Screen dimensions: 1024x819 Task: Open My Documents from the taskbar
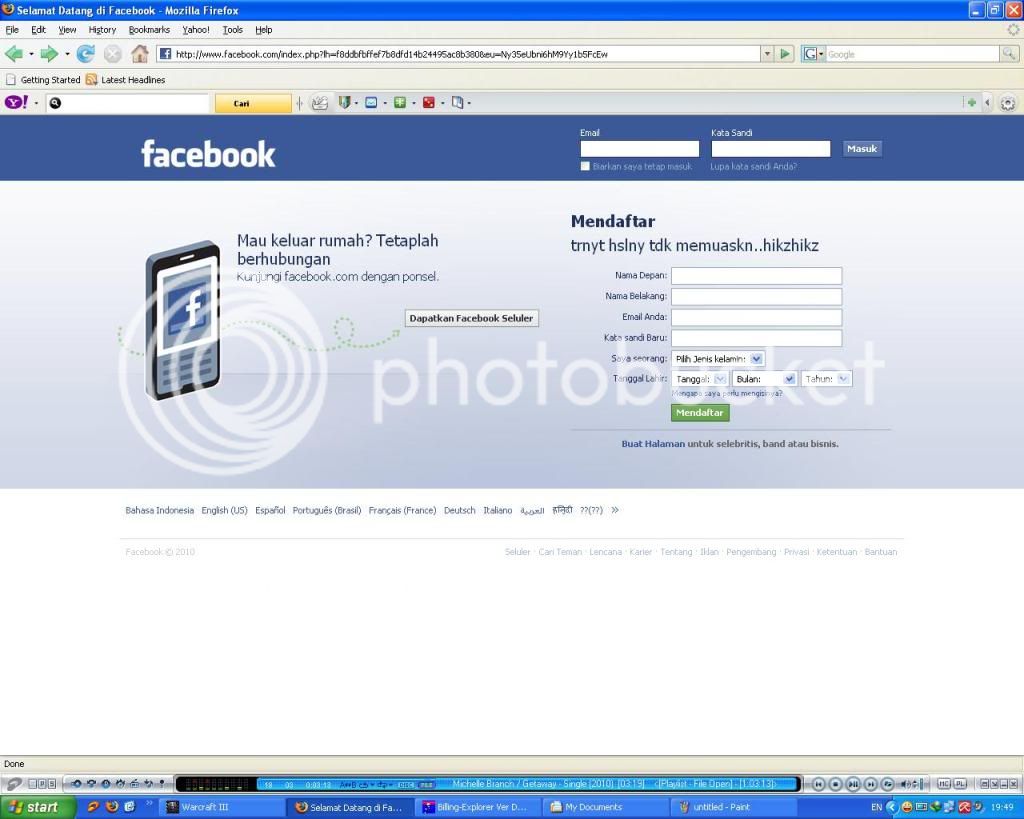click(607, 807)
